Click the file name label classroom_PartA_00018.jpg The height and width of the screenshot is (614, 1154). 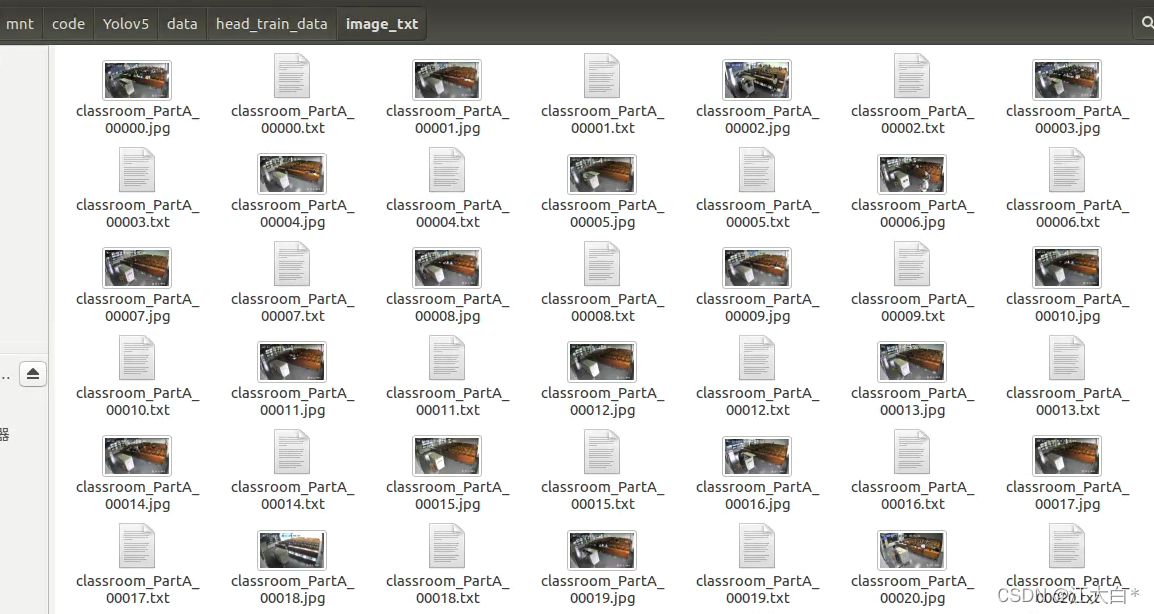292,590
